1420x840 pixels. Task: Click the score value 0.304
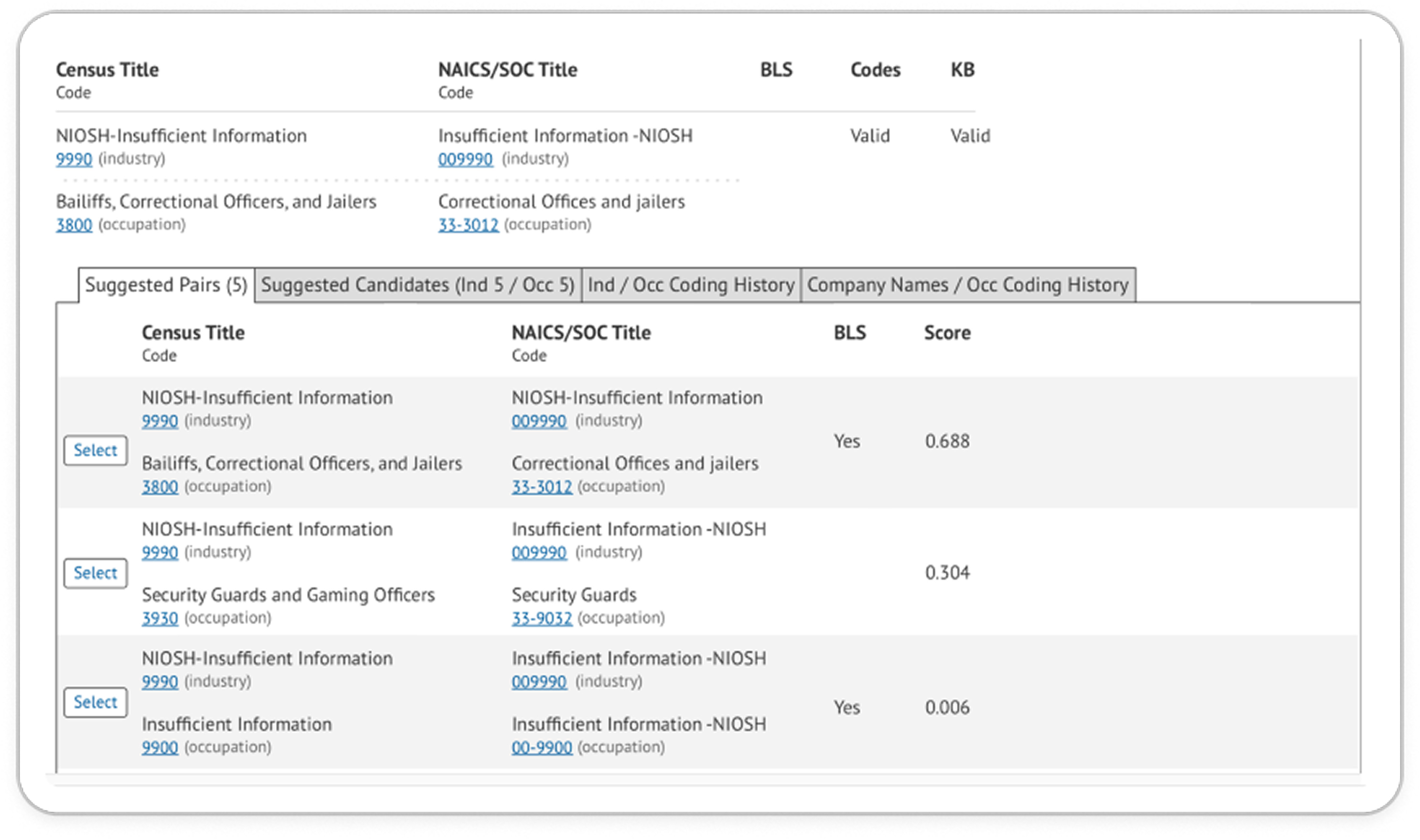[x=947, y=573]
